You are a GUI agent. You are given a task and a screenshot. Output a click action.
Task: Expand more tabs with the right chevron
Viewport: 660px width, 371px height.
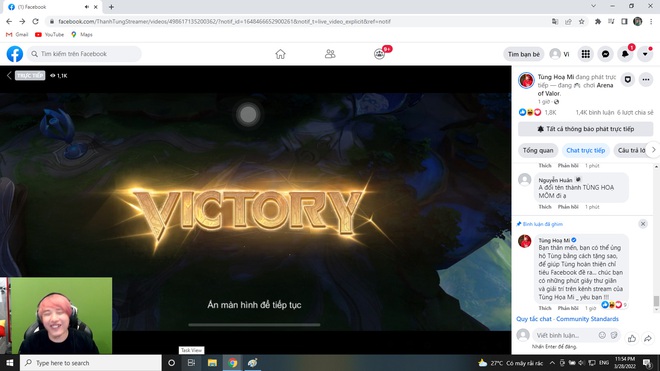[653, 150]
